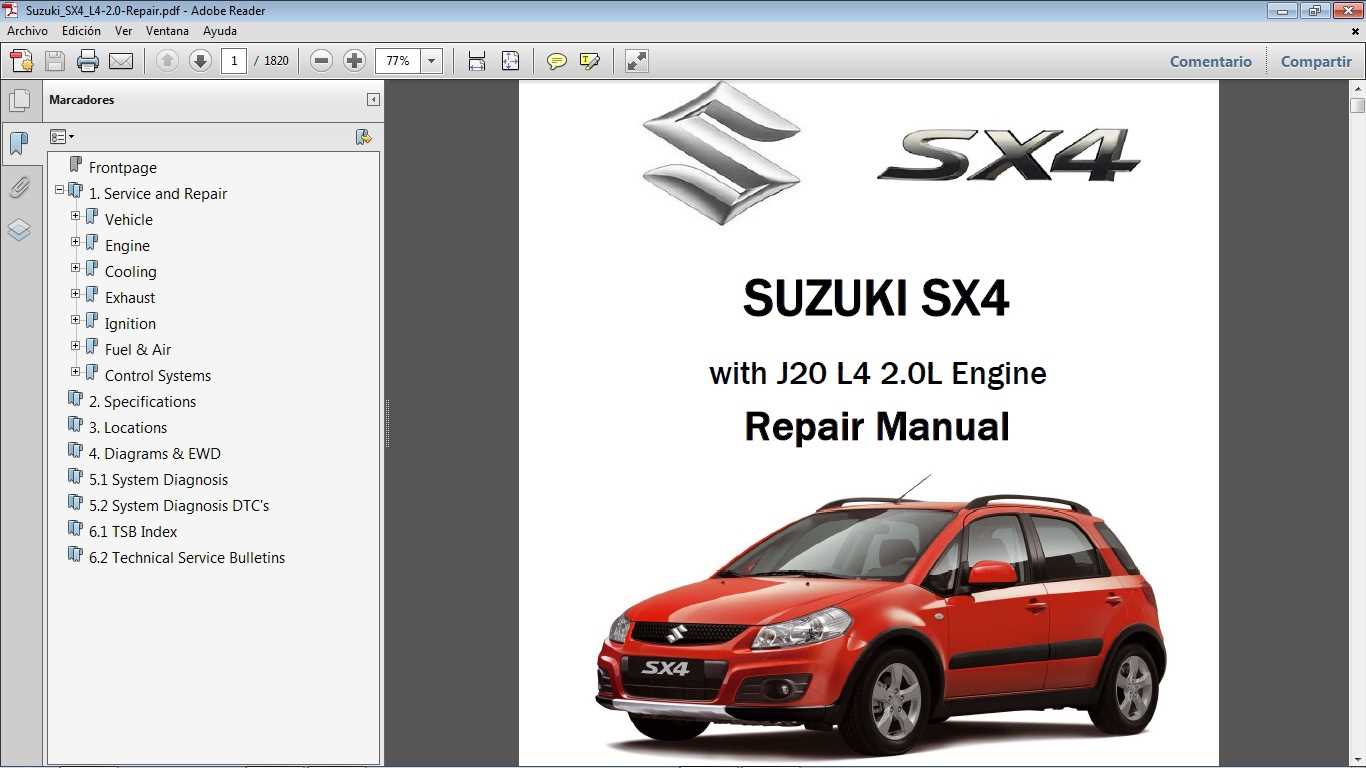Select the Vehicle bookmark
The height and width of the screenshot is (768, 1366).
[x=129, y=220]
